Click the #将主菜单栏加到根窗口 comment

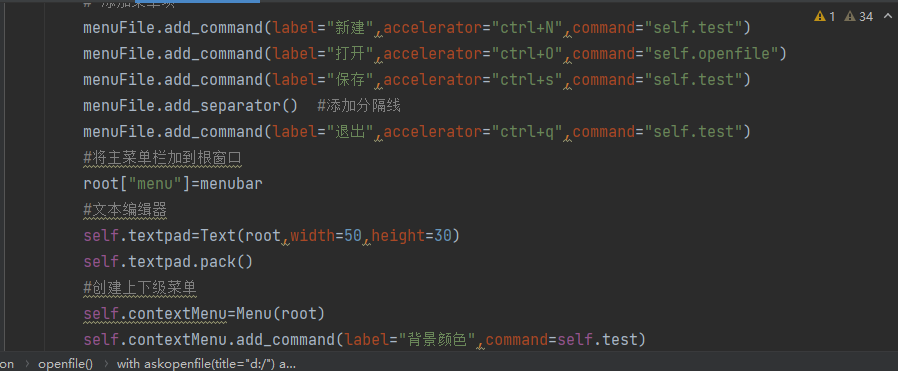tap(163, 158)
